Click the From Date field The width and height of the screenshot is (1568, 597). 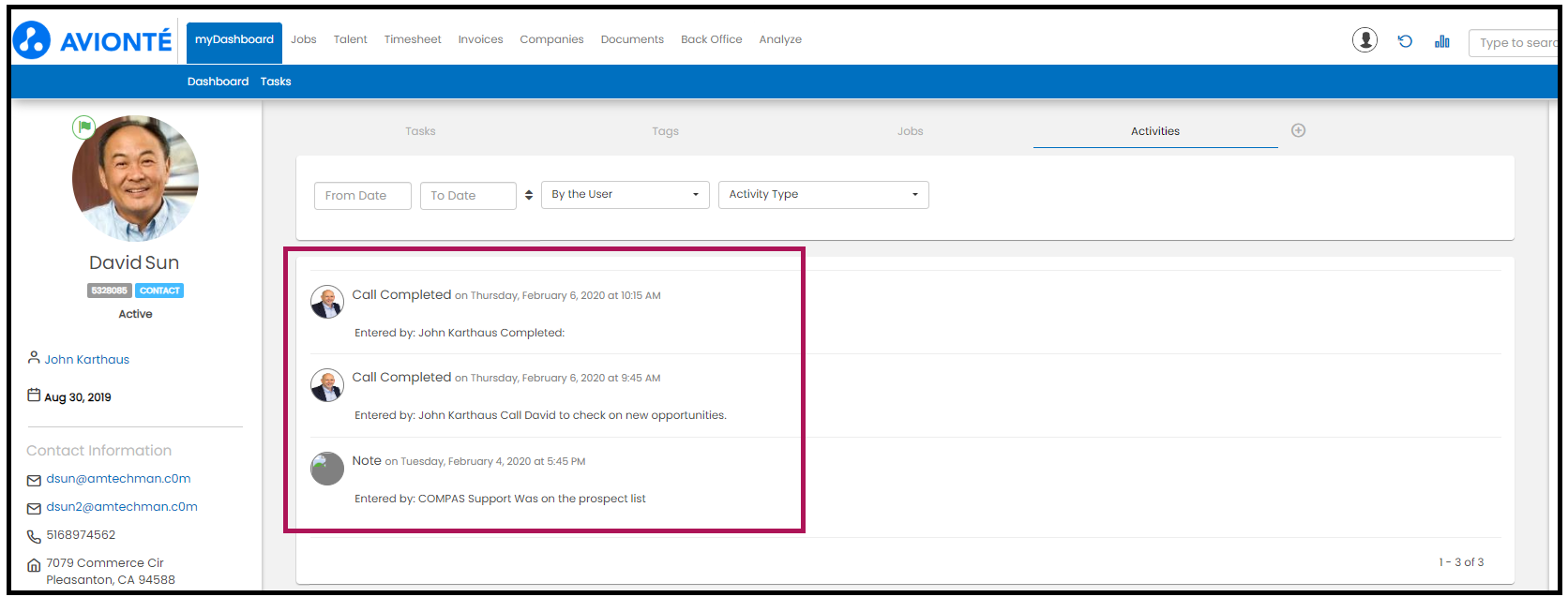pos(362,196)
